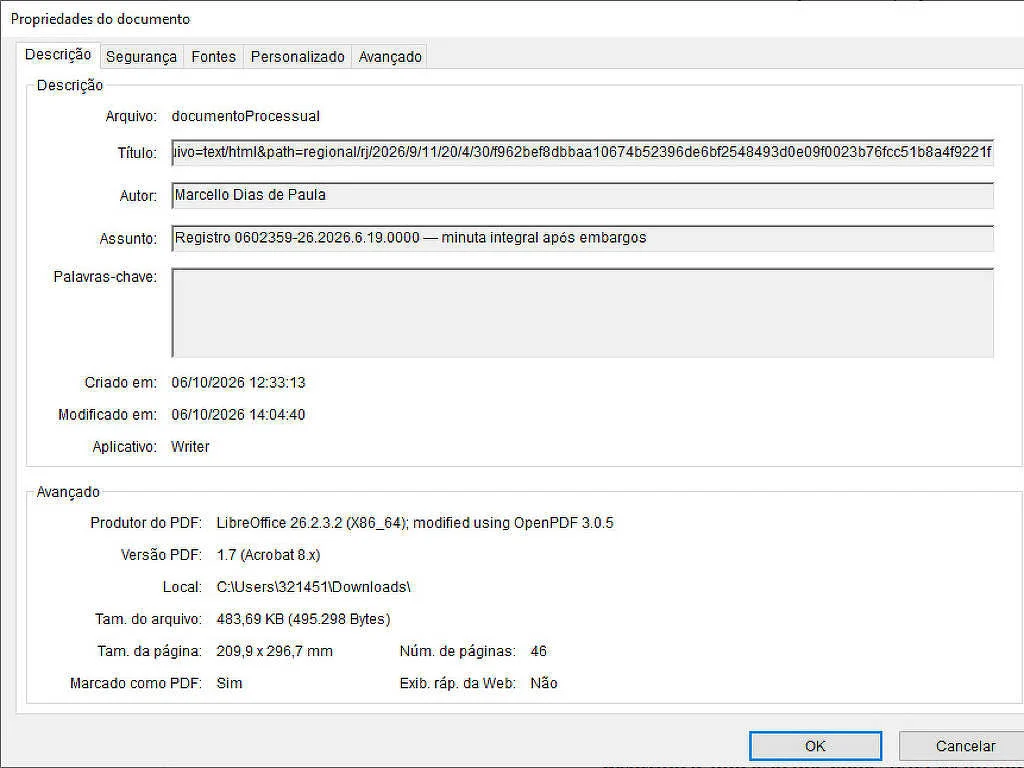Click the Local path C:\Users\321451\Downloads\
1024x768 pixels.
tap(313, 587)
